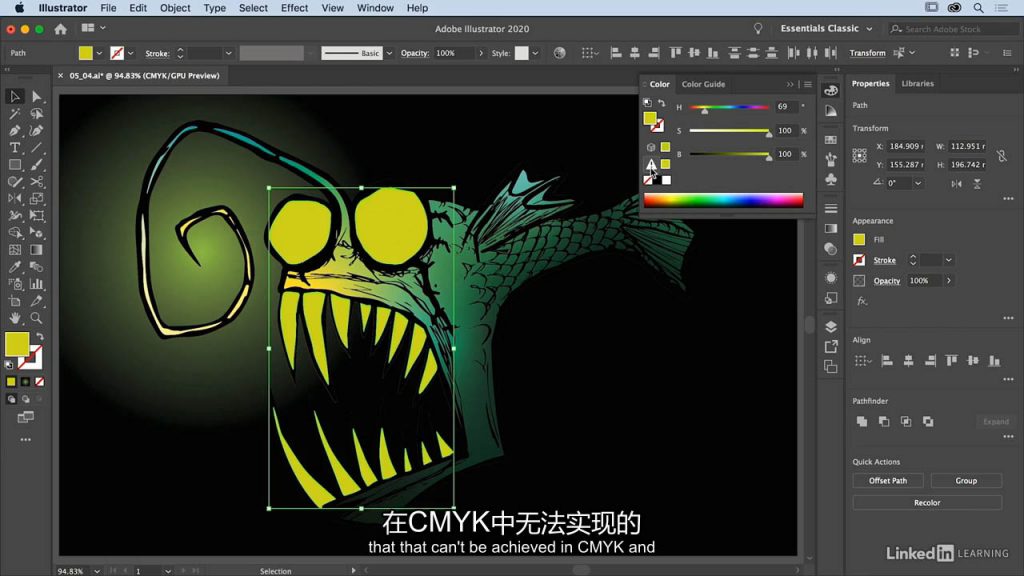Click the Recolor button

click(x=927, y=503)
